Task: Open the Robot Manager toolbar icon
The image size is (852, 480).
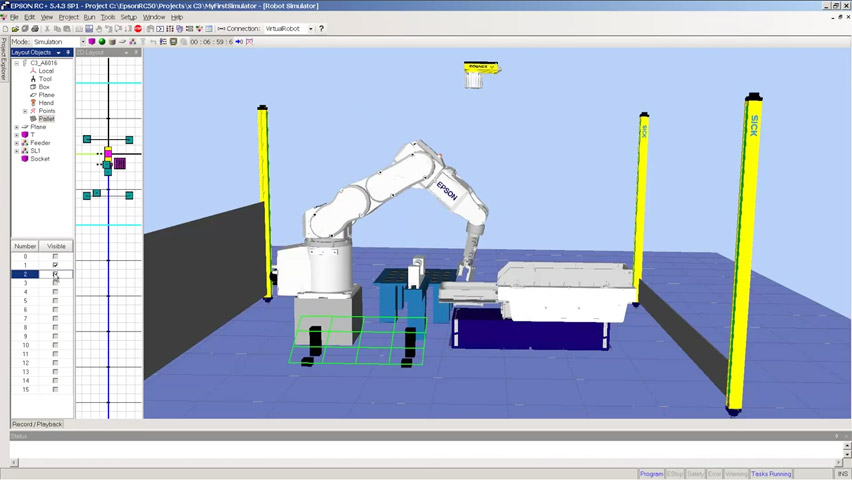Action: coord(150,29)
